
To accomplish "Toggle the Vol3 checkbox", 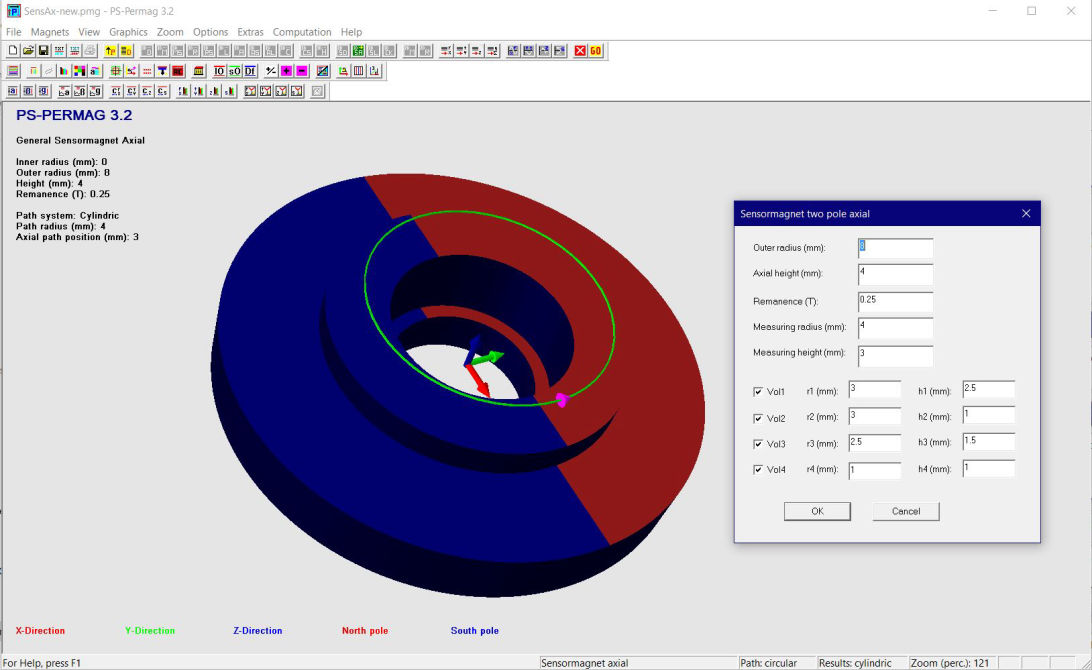I will pyautogui.click(x=758, y=443).
